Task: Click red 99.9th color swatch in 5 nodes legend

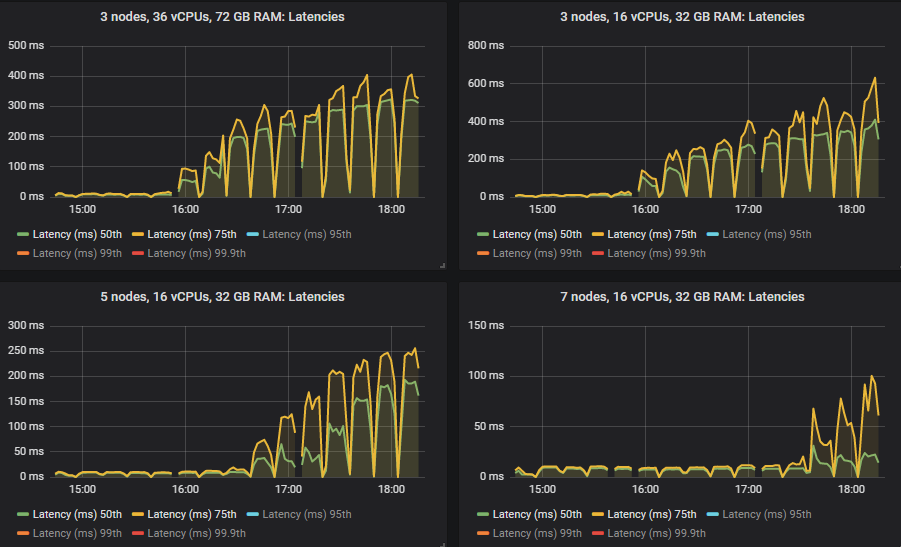Action: [137, 533]
